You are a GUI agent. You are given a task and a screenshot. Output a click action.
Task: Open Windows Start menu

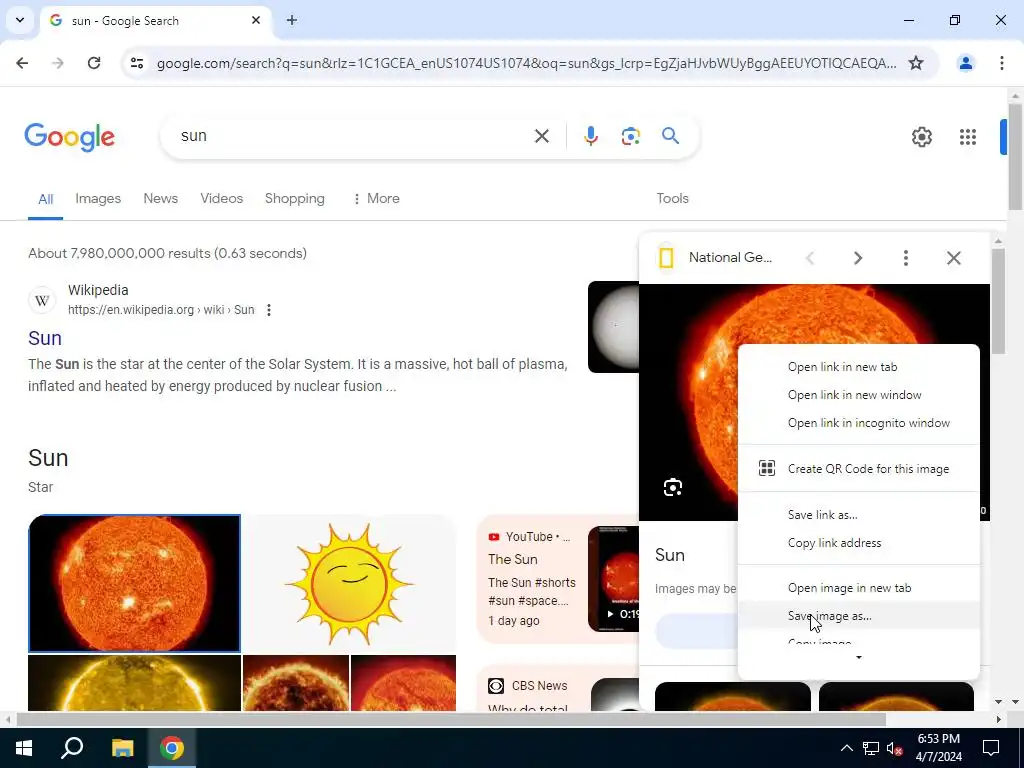tap(24, 748)
